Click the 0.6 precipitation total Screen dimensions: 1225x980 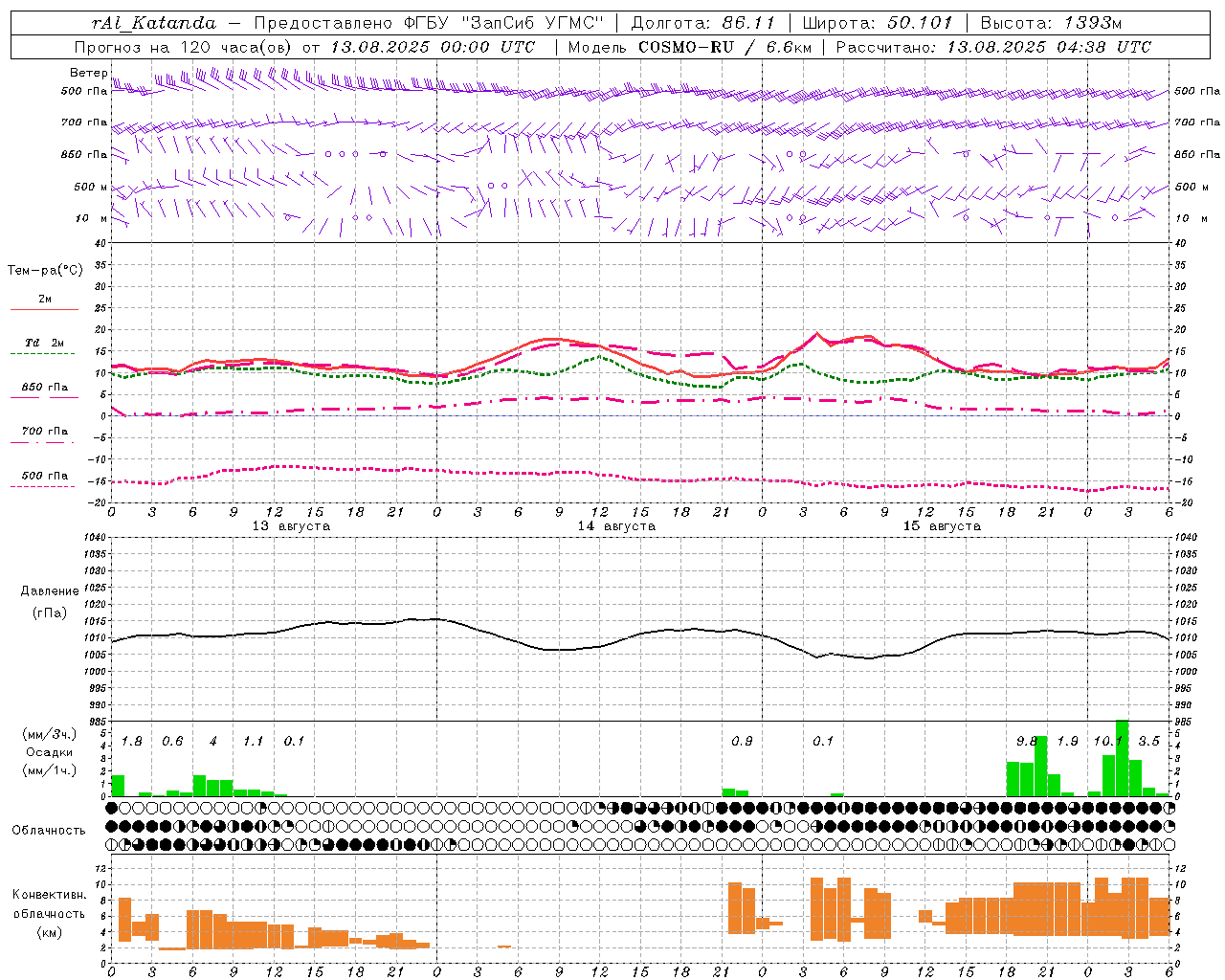pos(172,742)
